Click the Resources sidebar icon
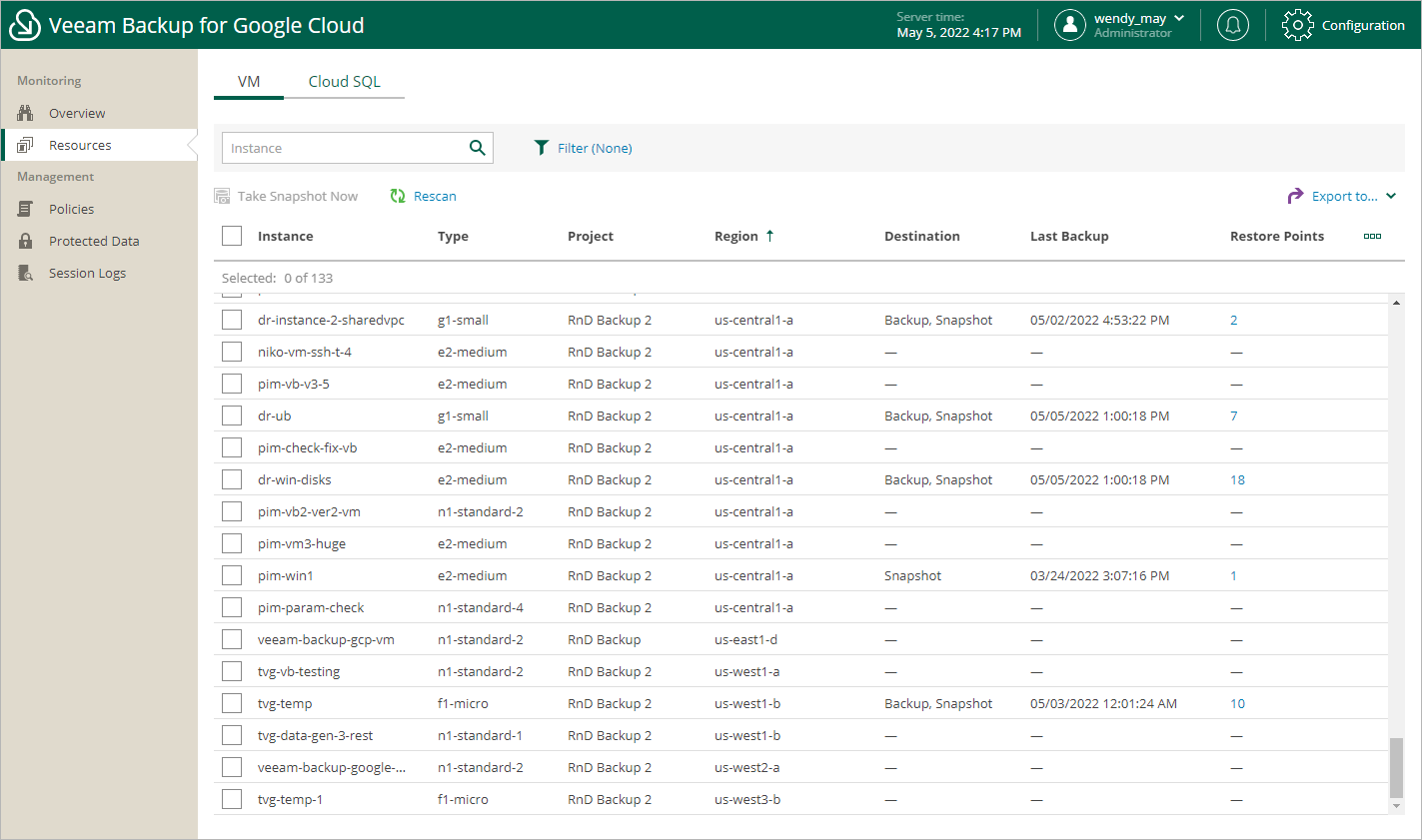This screenshot has width=1422, height=840. (x=26, y=145)
